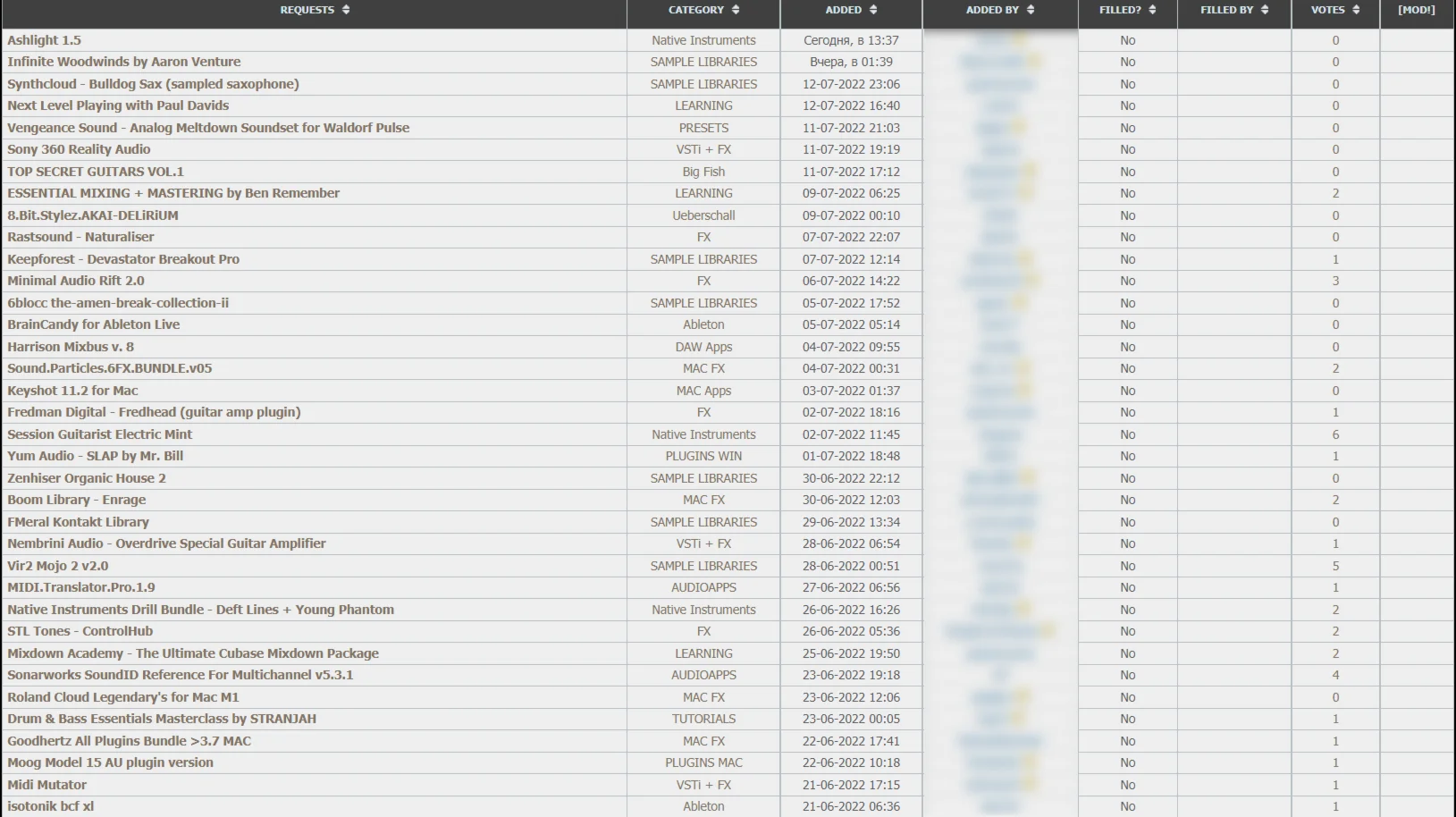The width and height of the screenshot is (1456, 817).
Task: Open Synthcloud - Bulldog Sax request
Action: 154,84
